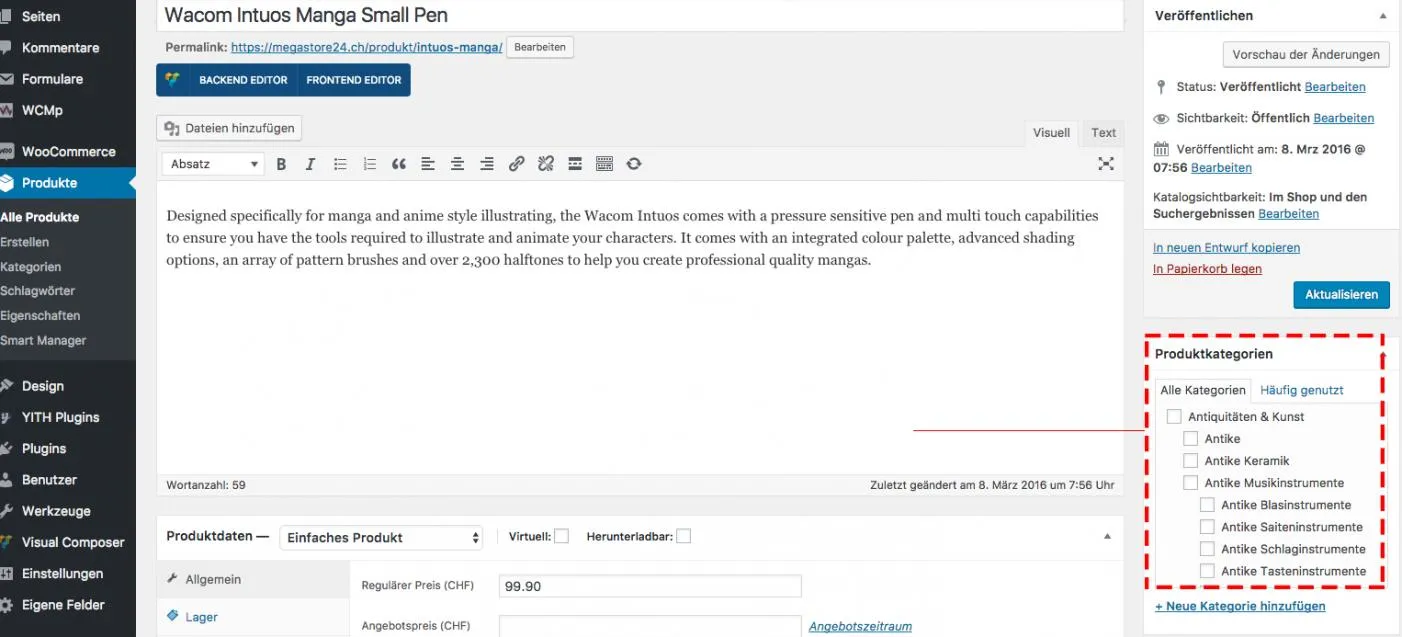Check the Antiquitäten & Kunst category

tap(1174, 417)
